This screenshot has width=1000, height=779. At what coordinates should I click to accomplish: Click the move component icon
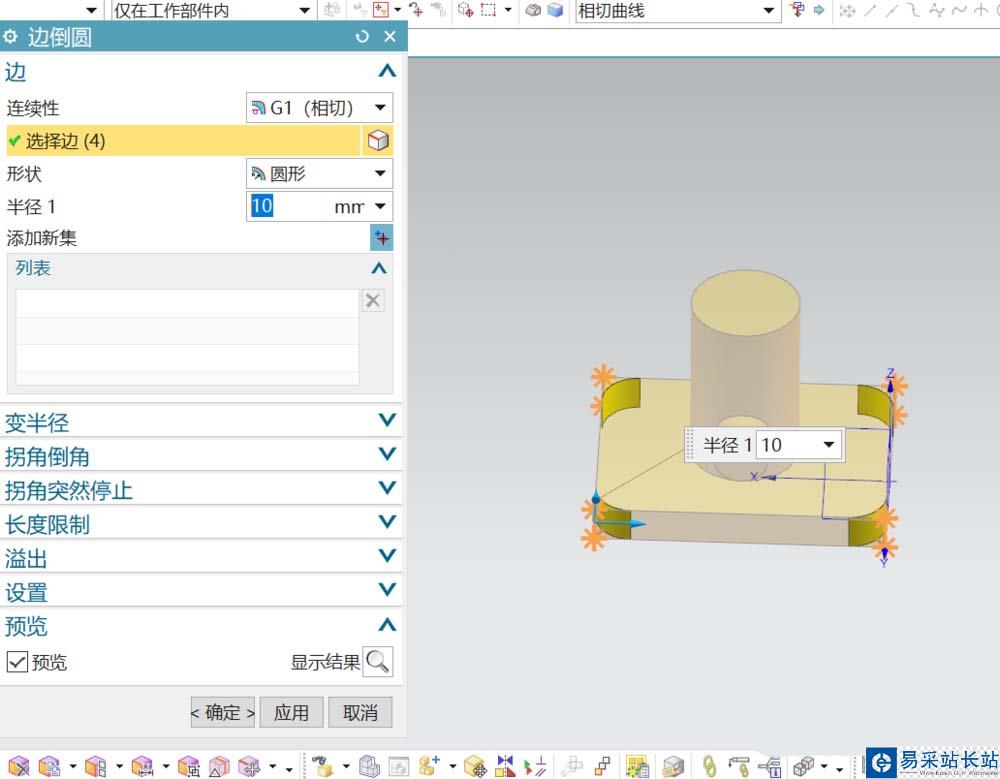pos(475,765)
